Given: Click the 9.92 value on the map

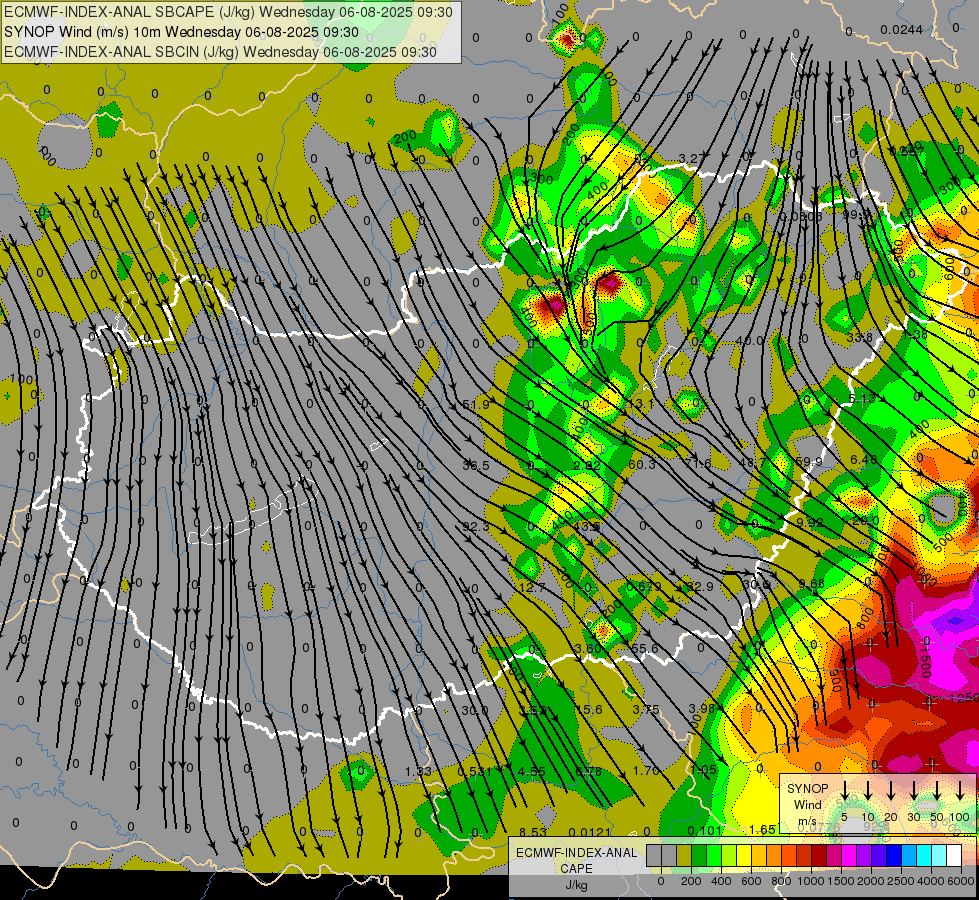Looking at the screenshot, I should 810,522.
